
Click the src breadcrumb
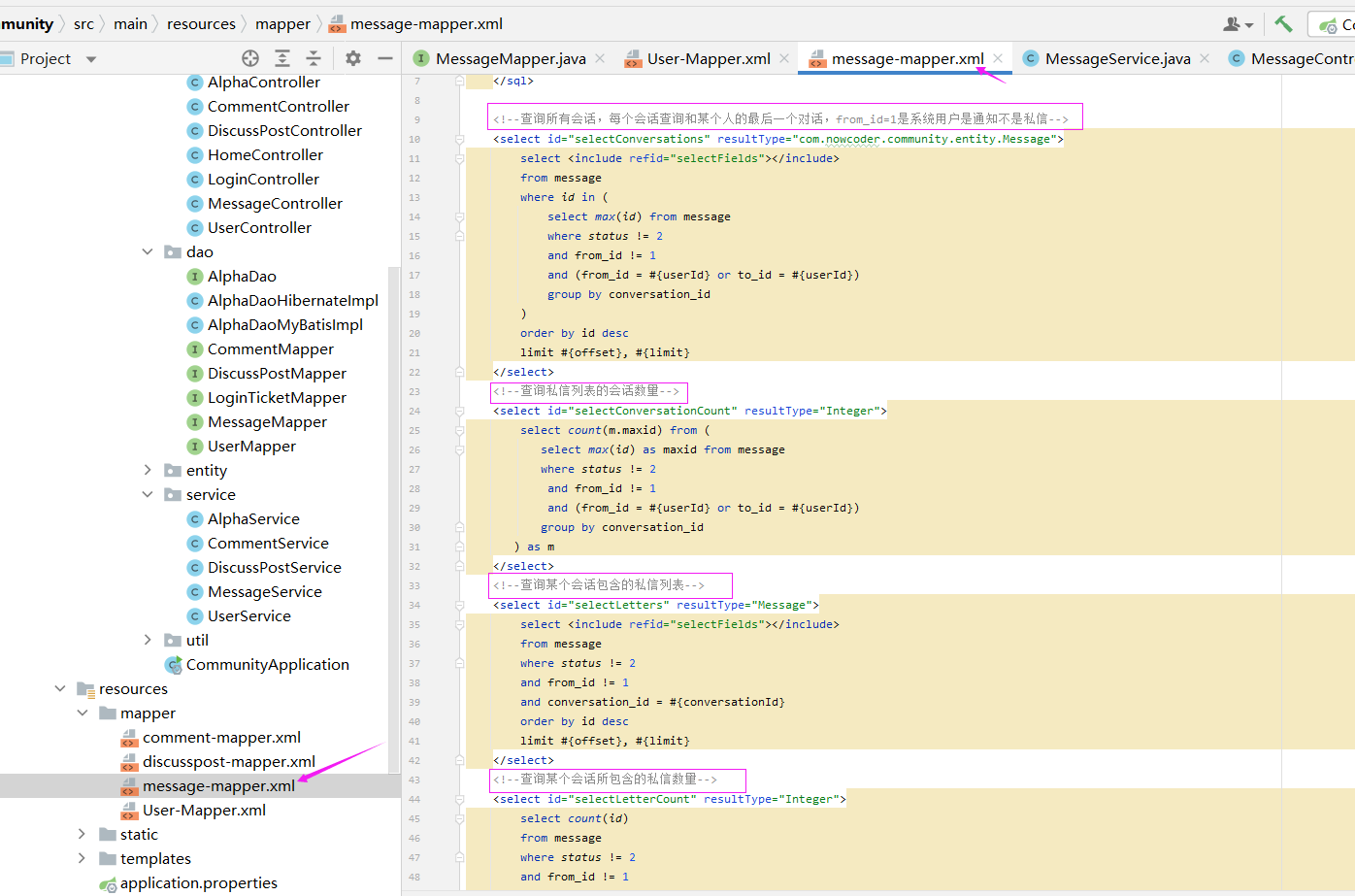[x=83, y=23]
